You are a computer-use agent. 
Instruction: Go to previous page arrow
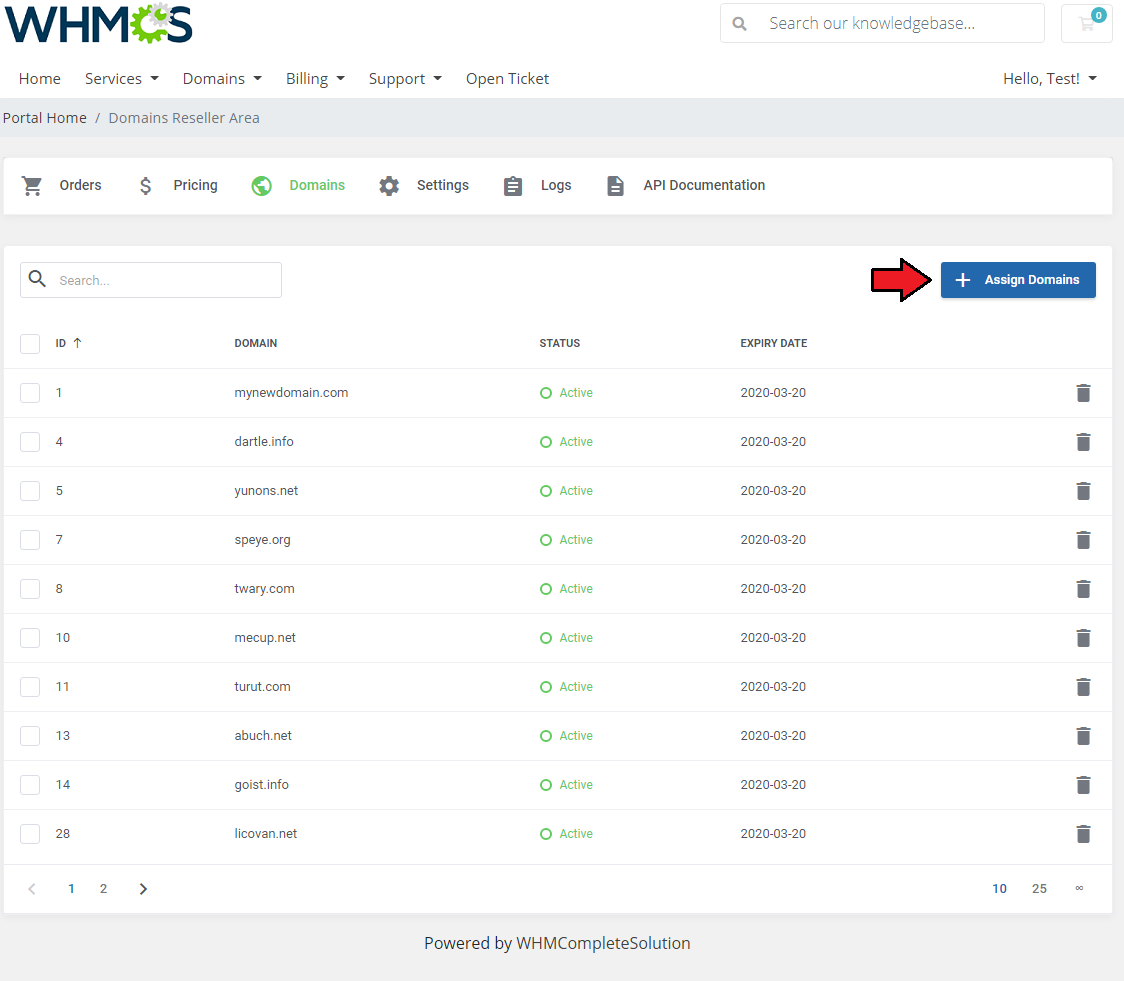click(x=32, y=889)
